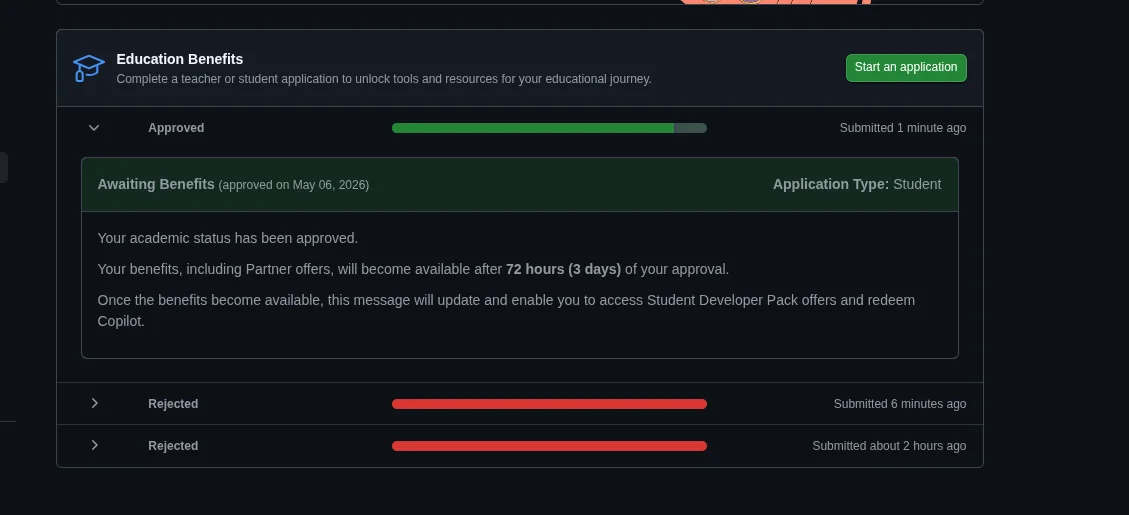Expand the Rejected application submitted 6 minutes ago
Viewport: 1129px width, 515px height.
(x=94, y=403)
